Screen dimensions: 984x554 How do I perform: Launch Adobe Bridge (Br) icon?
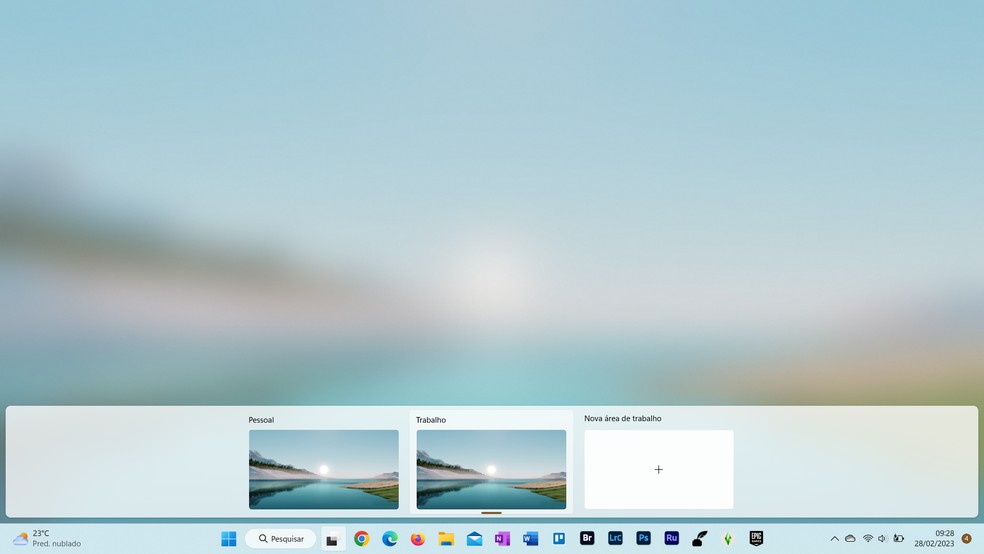pyautogui.click(x=587, y=538)
